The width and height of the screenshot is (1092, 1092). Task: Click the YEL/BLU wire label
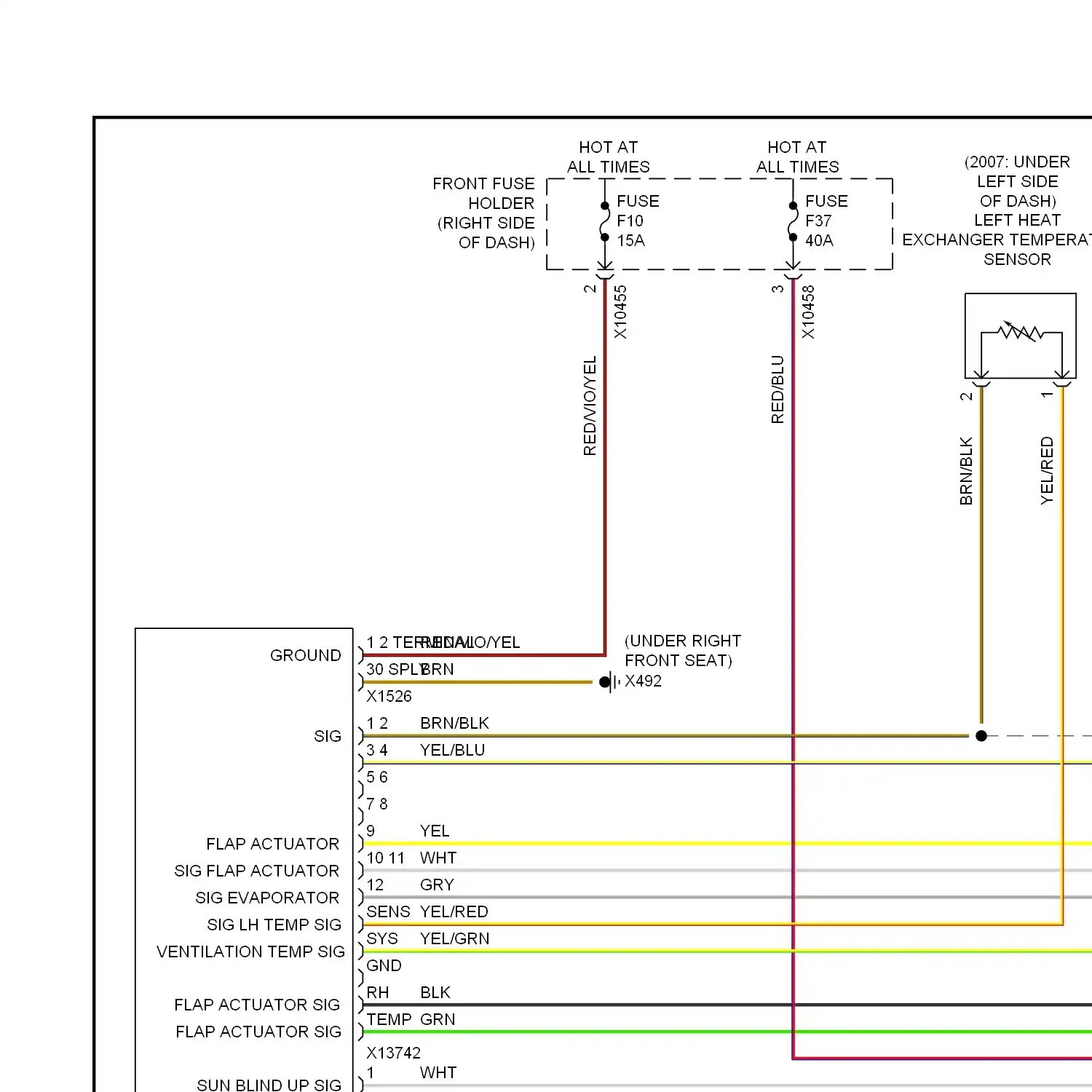[453, 751]
